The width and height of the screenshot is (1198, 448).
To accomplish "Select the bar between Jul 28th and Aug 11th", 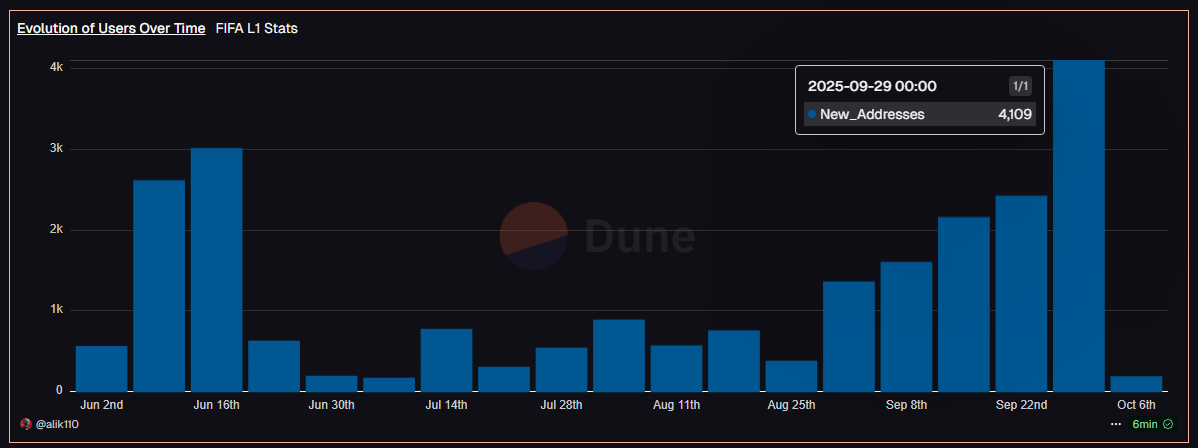I will click(x=619, y=355).
